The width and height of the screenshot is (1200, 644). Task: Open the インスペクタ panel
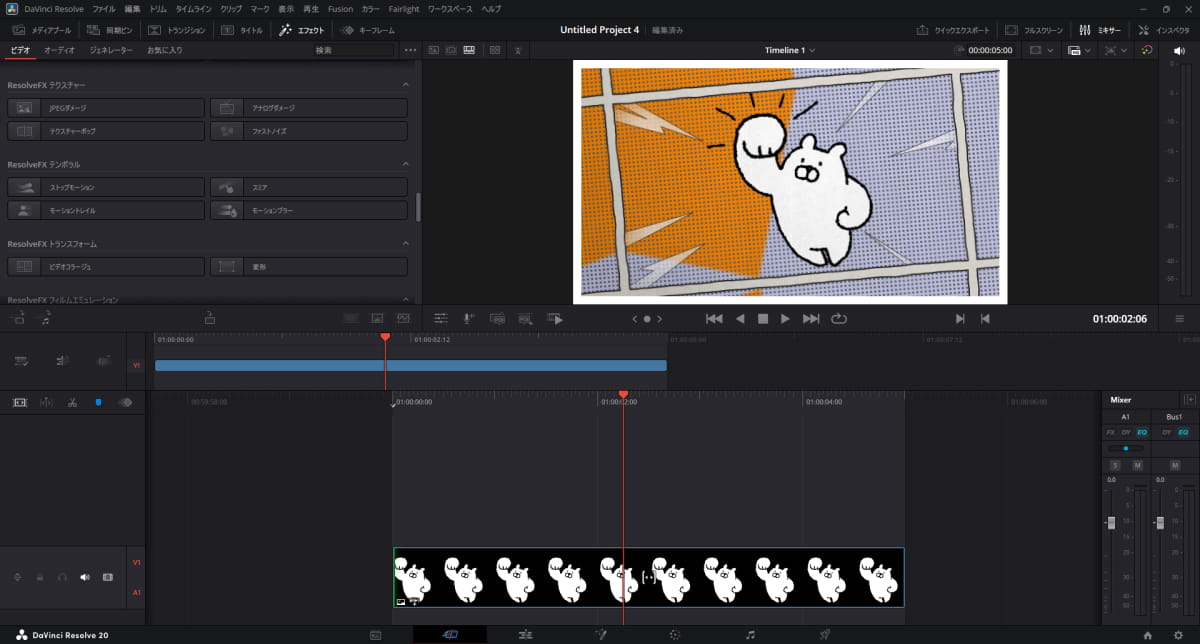click(x=1165, y=30)
